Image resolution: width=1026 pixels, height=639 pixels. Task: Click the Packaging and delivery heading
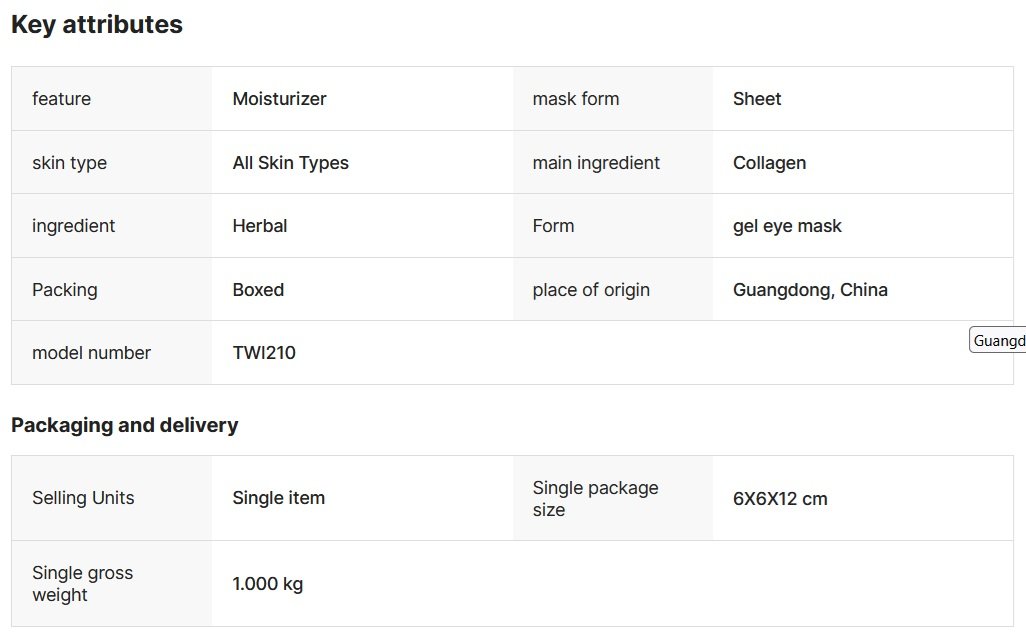tap(124, 425)
